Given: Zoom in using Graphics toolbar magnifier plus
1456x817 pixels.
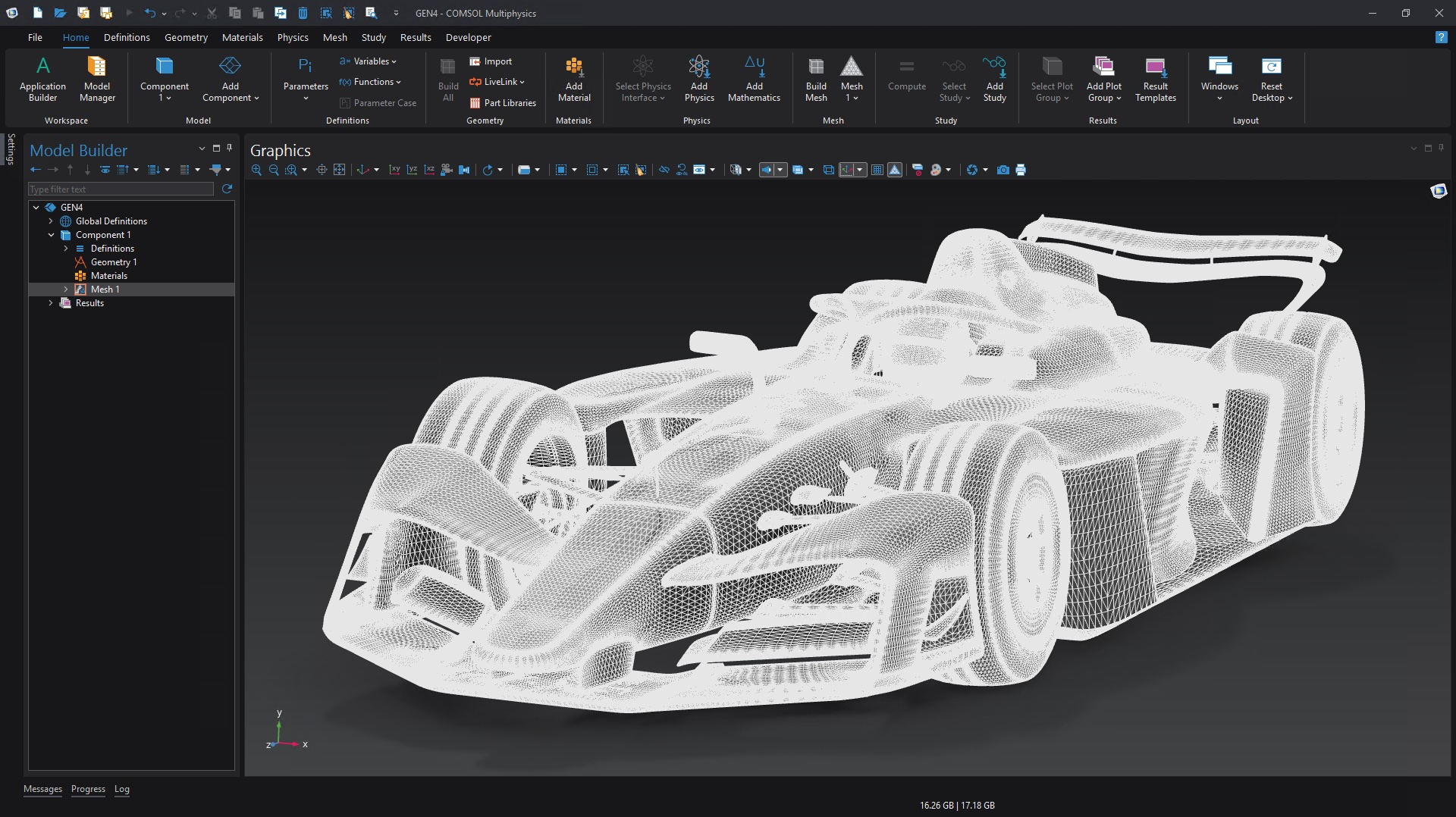Looking at the screenshot, I should coord(256,170).
